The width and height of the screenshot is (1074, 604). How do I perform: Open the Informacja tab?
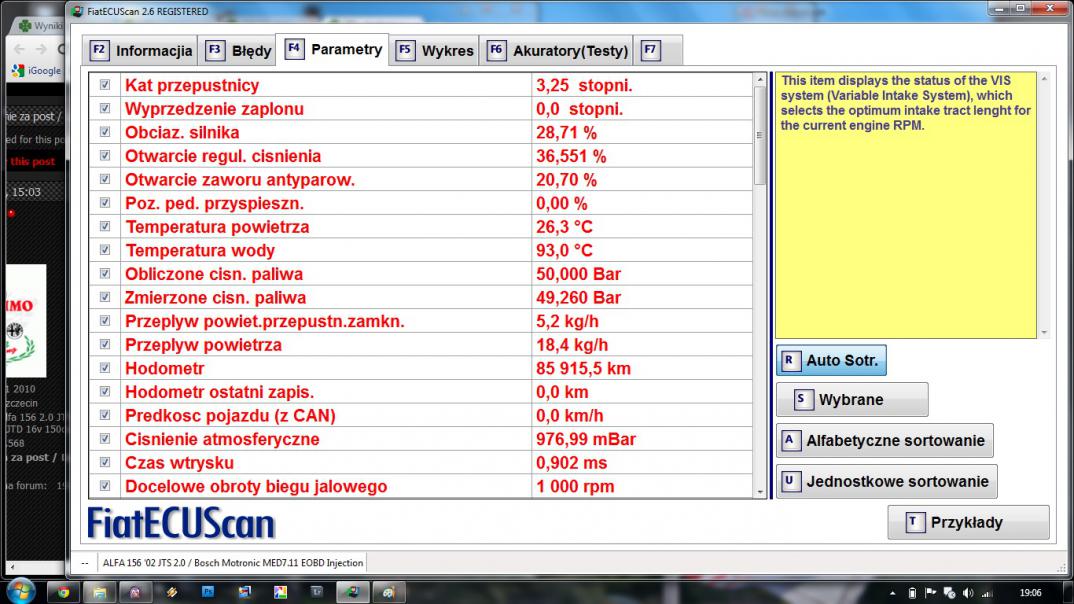click(x=141, y=51)
